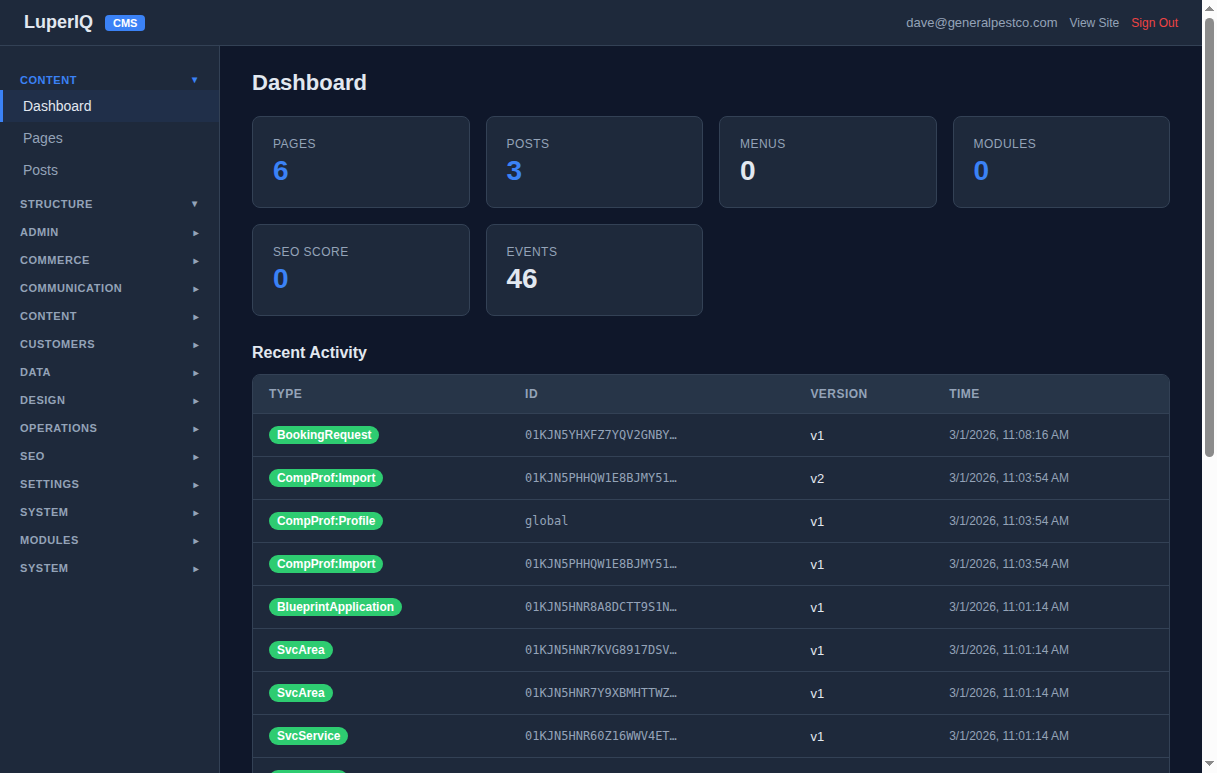This screenshot has width=1217, height=773.
Task: Open the PAGES stat card showing 6
Action: pos(360,162)
